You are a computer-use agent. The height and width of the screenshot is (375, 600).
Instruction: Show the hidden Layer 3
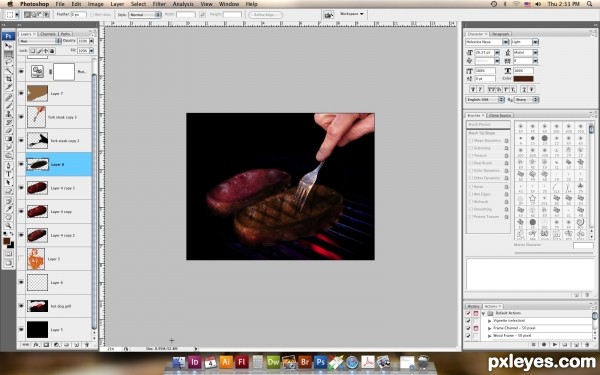tap(21, 259)
